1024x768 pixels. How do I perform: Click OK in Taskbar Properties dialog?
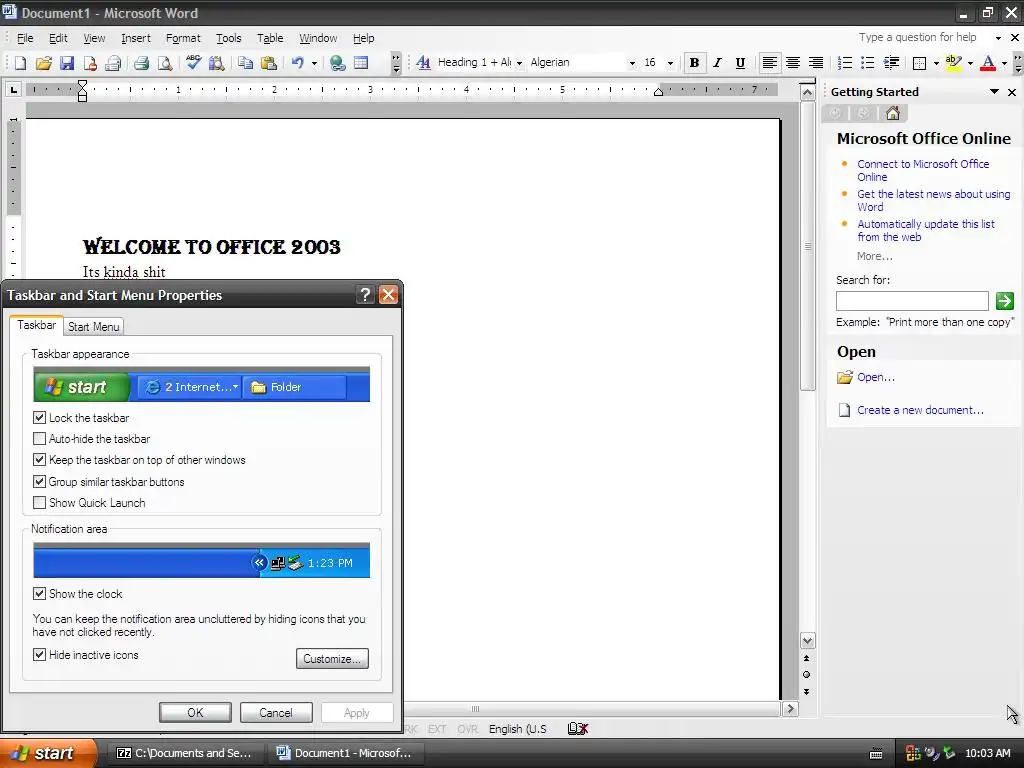(195, 712)
